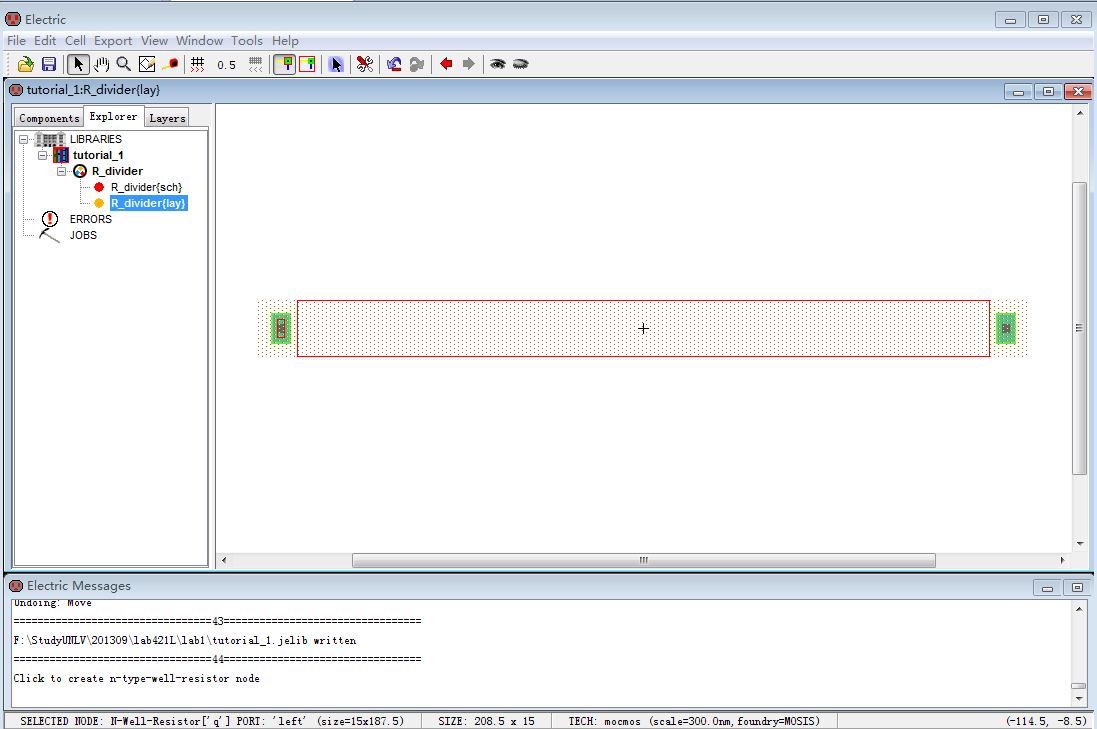Click the open eye expand icon
Screen dimensions: 1097x729
[x=497, y=64]
